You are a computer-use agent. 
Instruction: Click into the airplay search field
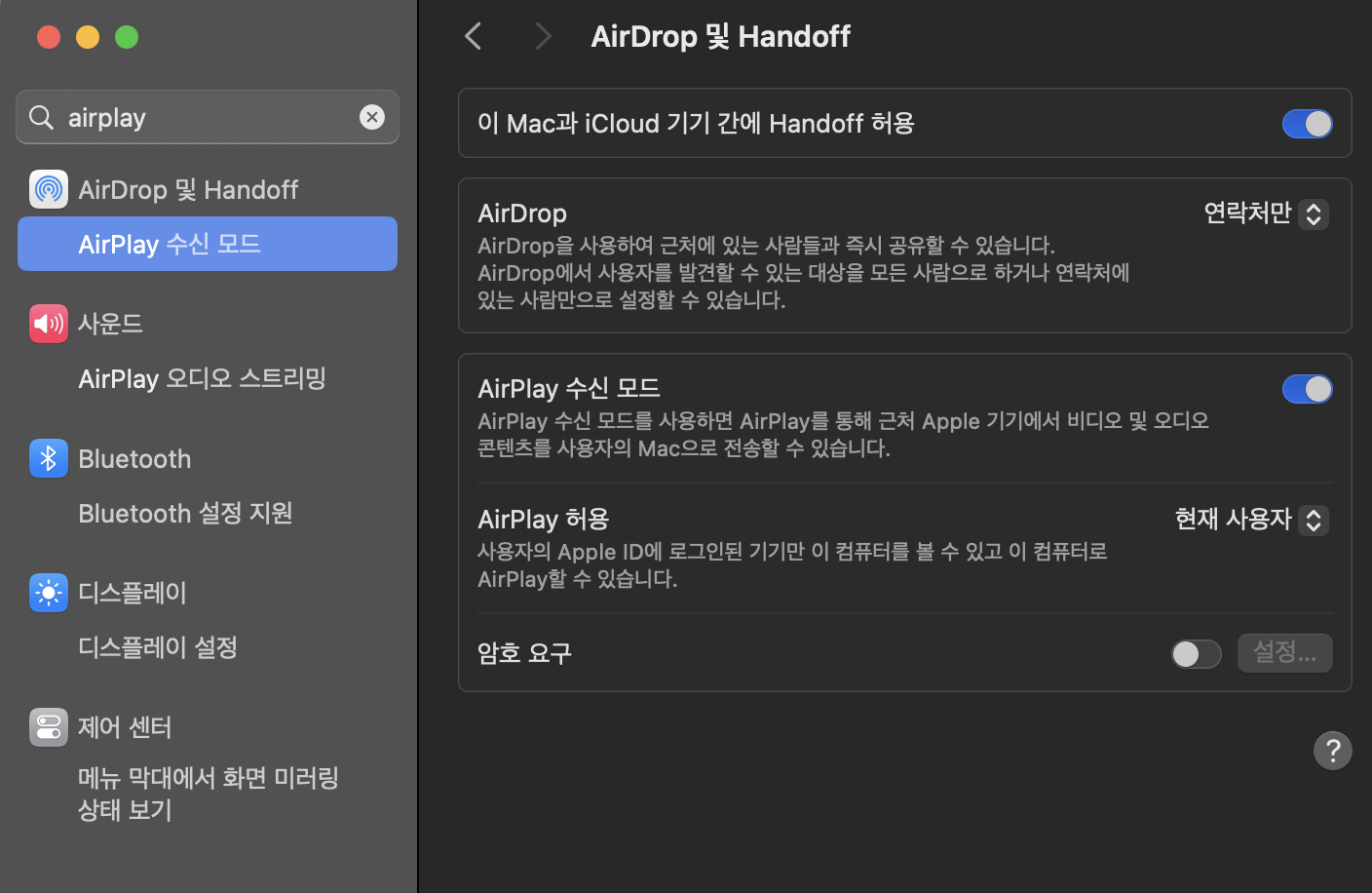coord(208,117)
